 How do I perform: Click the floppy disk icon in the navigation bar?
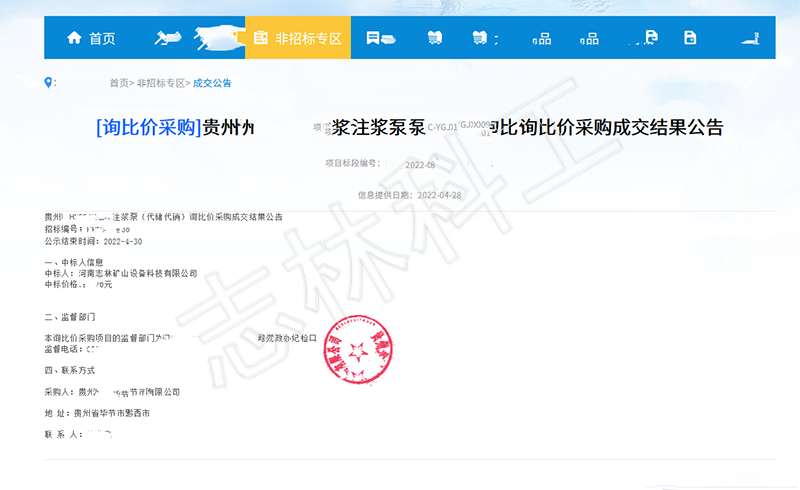click(690, 37)
